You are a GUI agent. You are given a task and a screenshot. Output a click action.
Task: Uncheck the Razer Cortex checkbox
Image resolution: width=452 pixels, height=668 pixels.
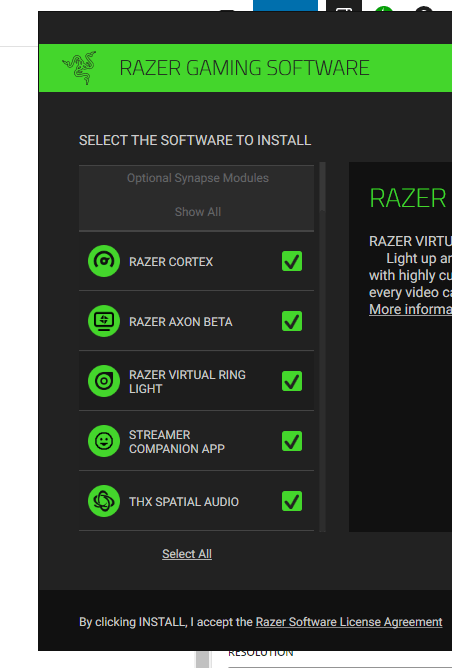click(x=292, y=261)
